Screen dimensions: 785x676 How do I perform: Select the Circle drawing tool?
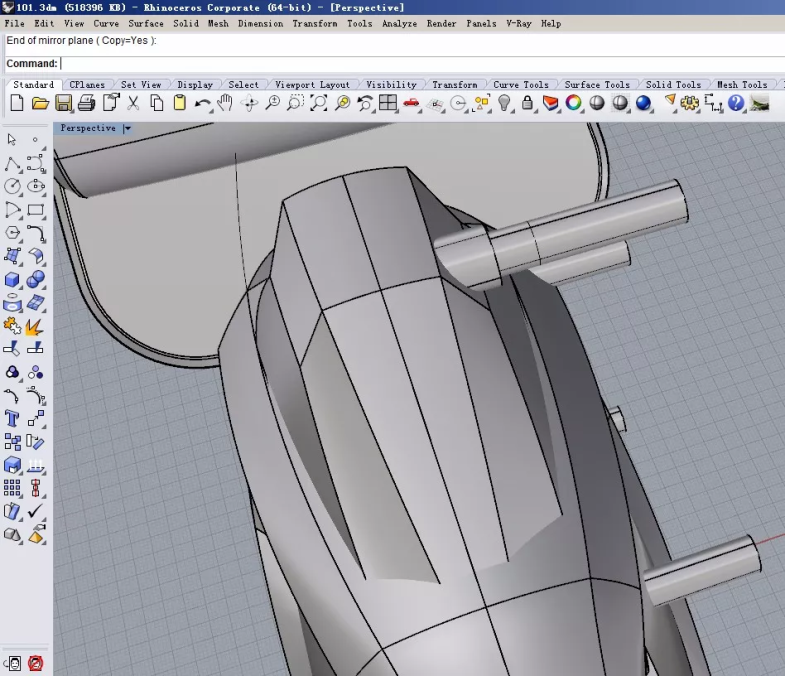[12, 186]
